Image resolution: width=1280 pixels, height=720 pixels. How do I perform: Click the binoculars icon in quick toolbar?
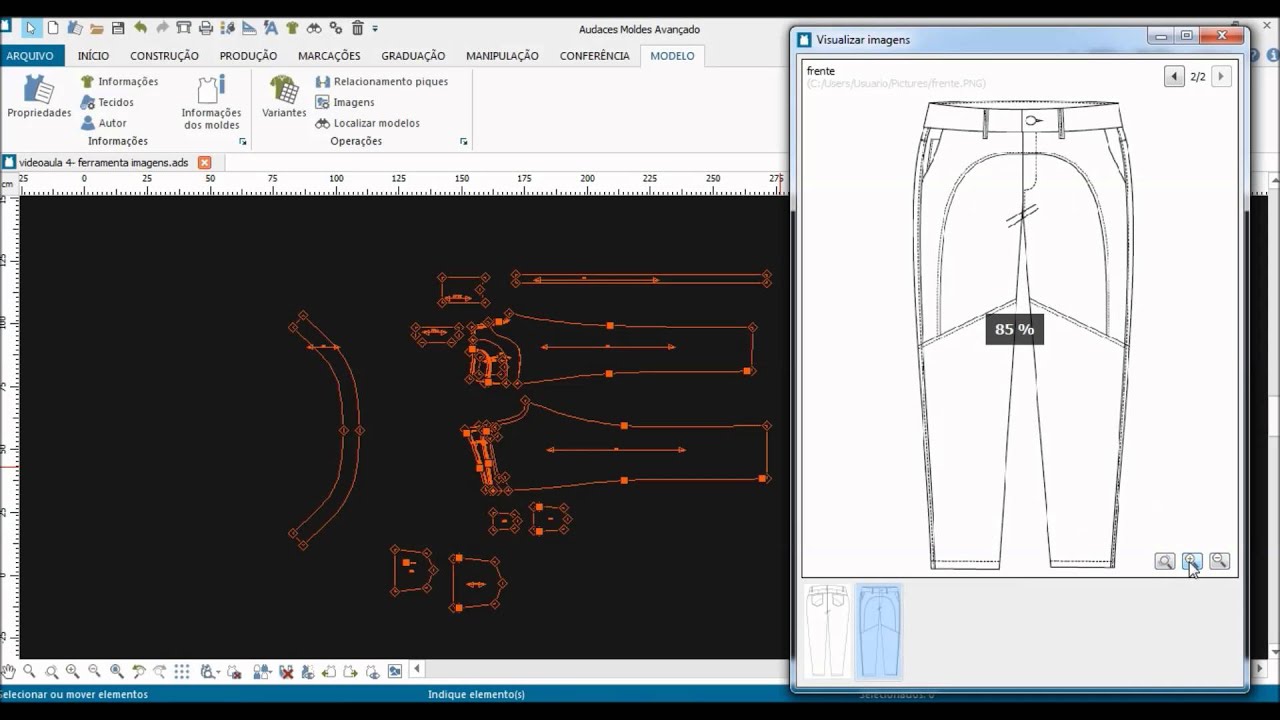click(314, 28)
